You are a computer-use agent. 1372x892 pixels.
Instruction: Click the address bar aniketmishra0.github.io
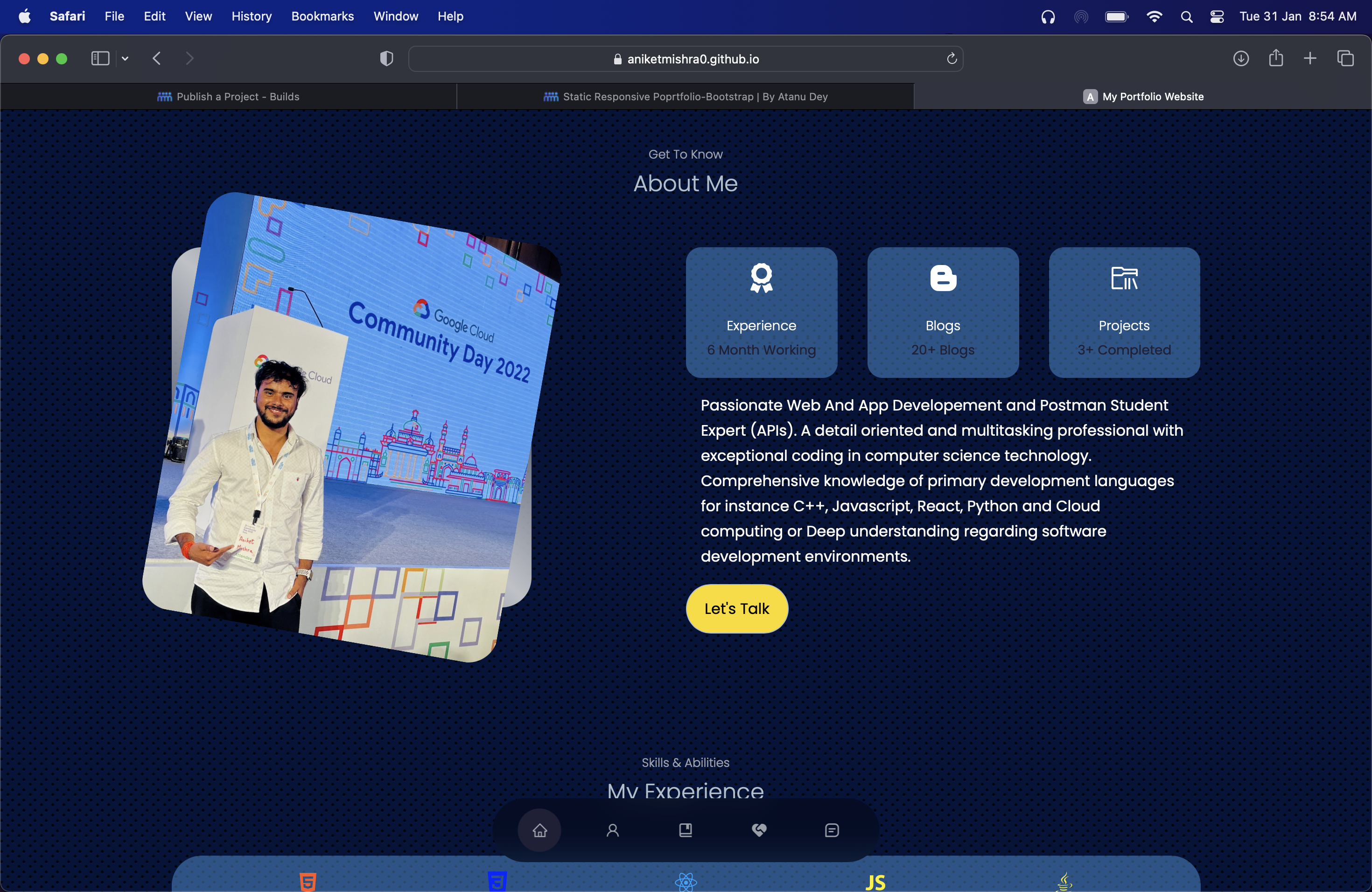pyautogui.click(x=686, y=59)
